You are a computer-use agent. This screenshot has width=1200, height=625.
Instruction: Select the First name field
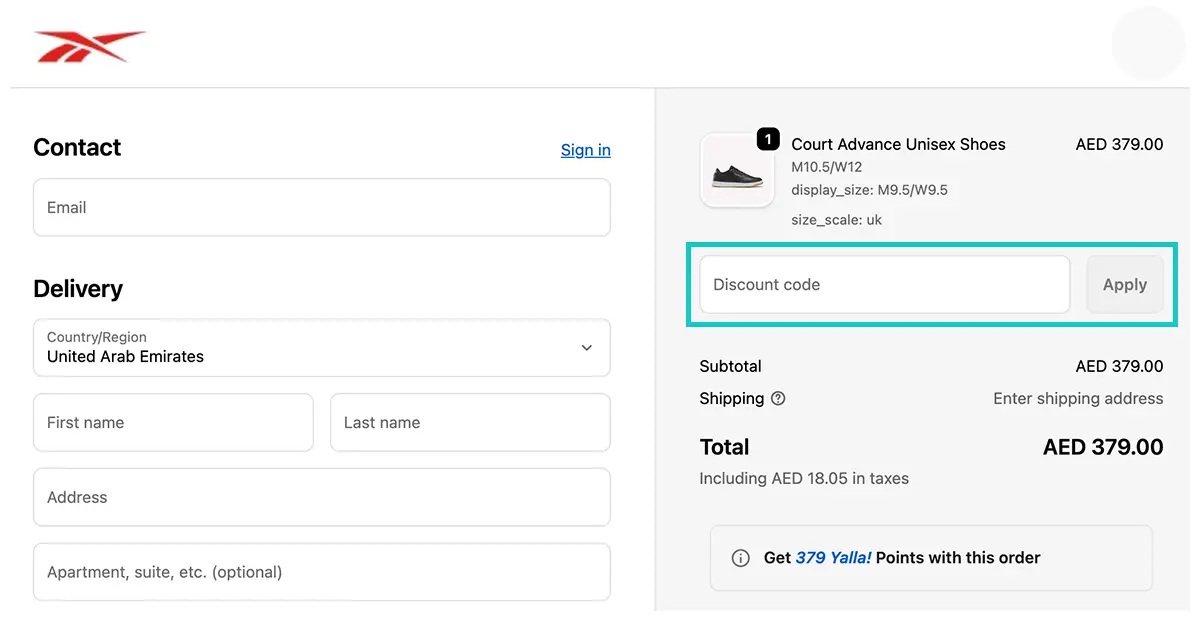pyautogui.click(x=173, y=422)
